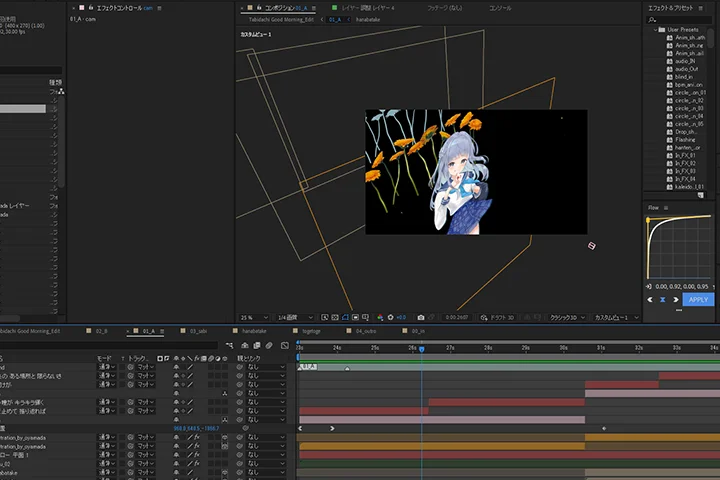The height and width of the screenshot is (480, 720).
Task: Click the current time indicator in timeline ruler
Action: tap(422, 349)
